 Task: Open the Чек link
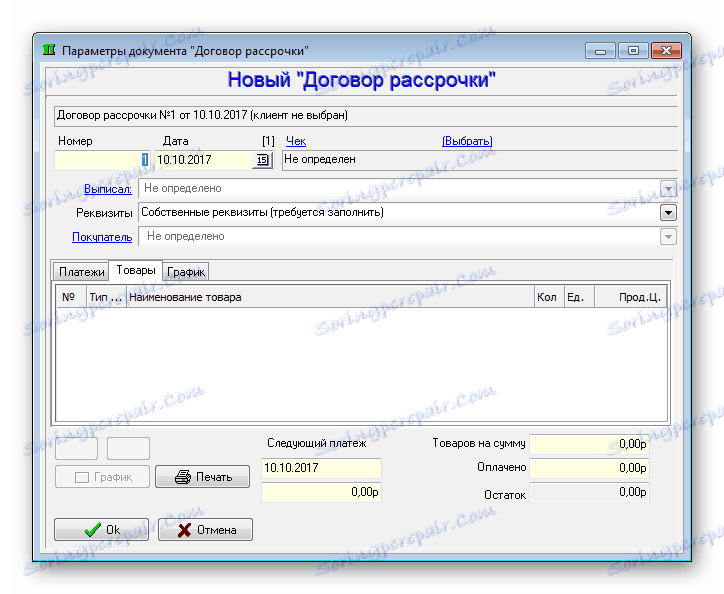tap(296, 141)
